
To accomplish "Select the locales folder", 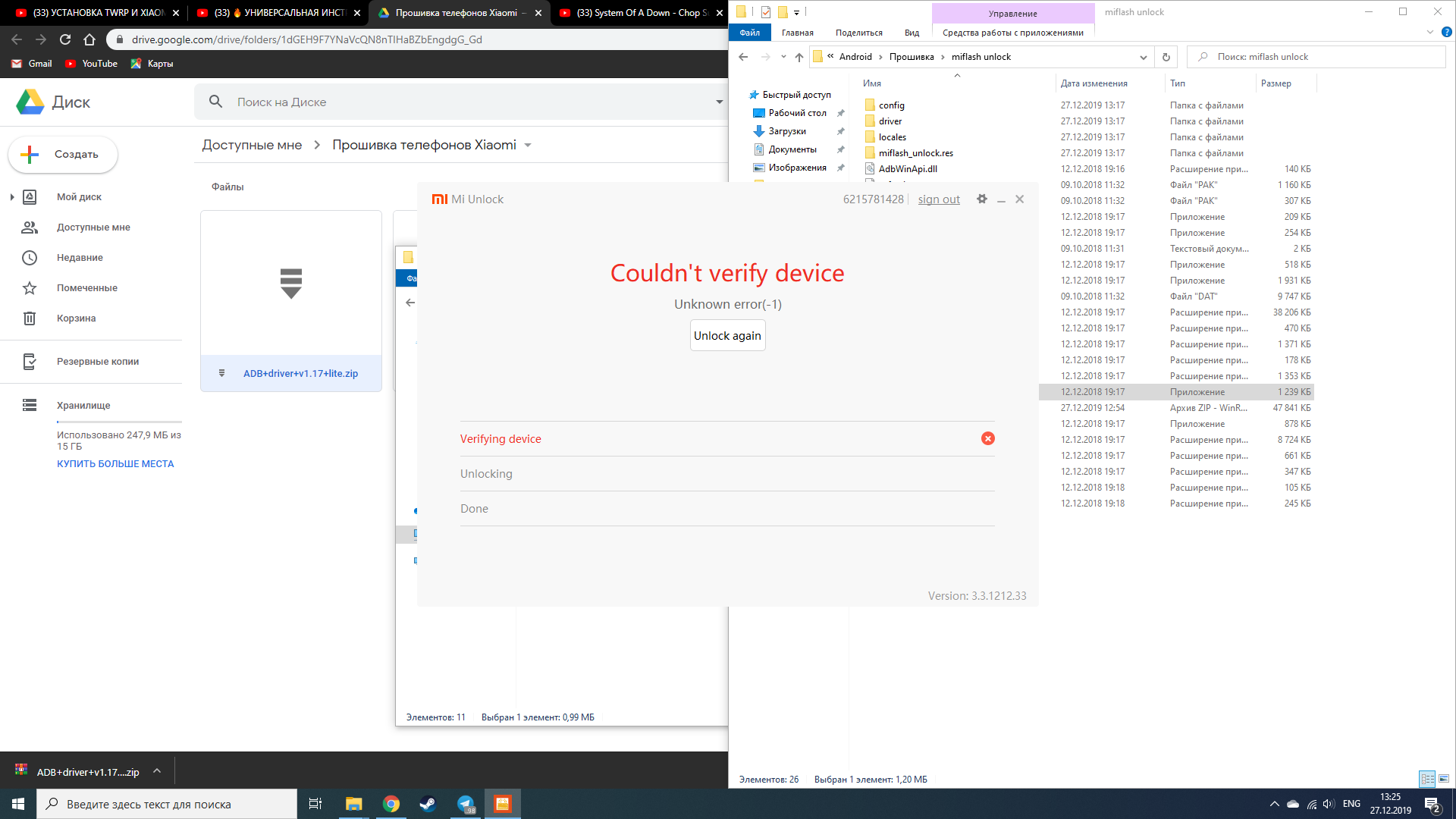I will 892,137.
